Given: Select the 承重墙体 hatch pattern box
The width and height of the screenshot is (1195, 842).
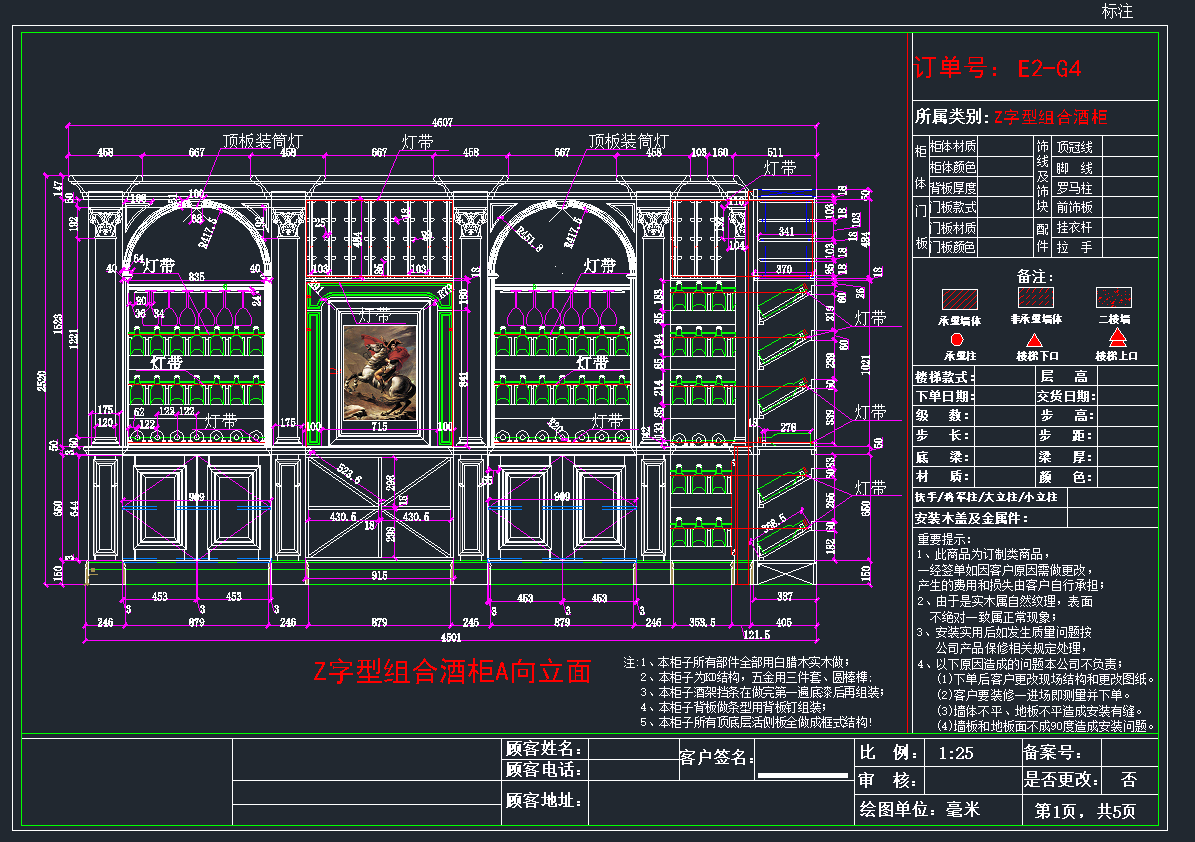Looking at the screenshot, I should [x=960, y=299].
